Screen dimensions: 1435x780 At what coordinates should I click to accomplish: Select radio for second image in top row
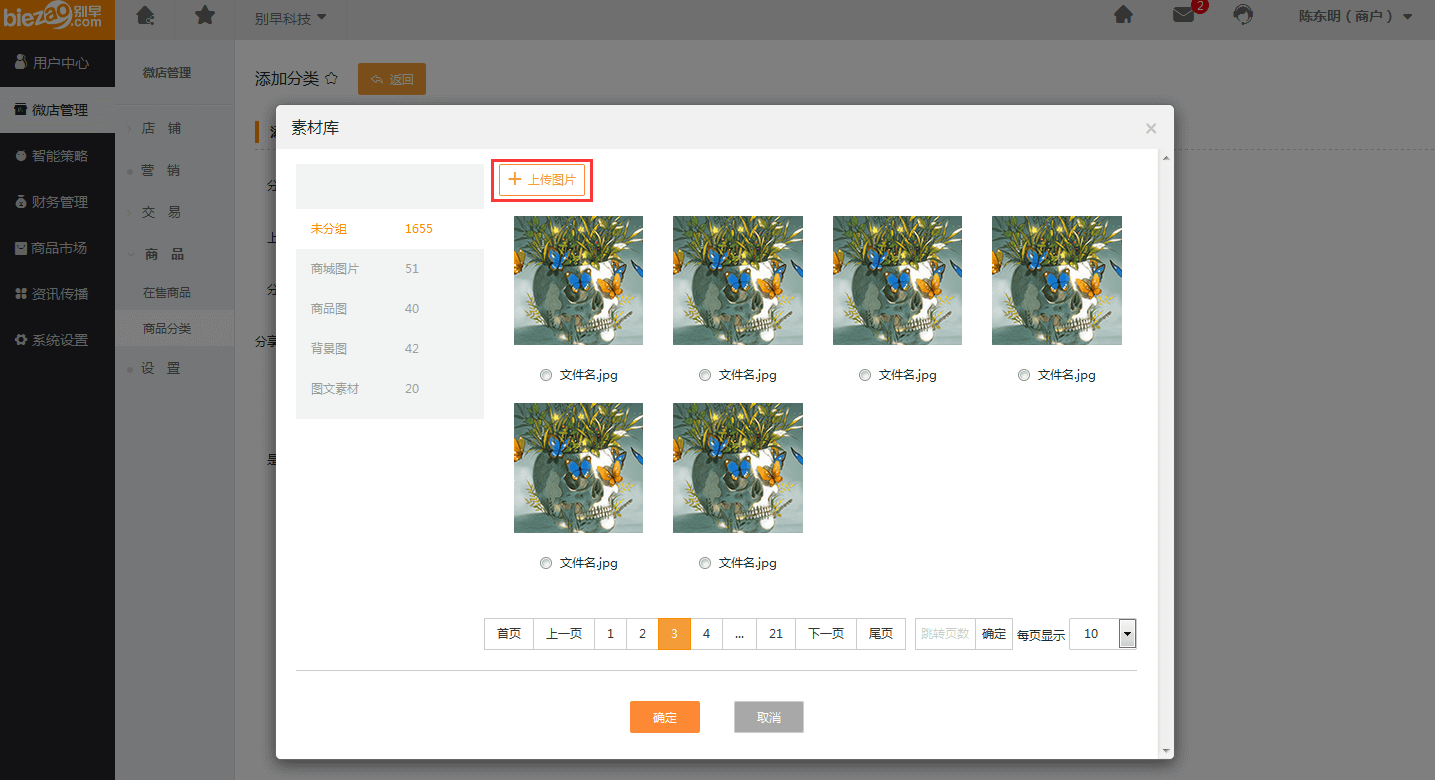point(705,376)
